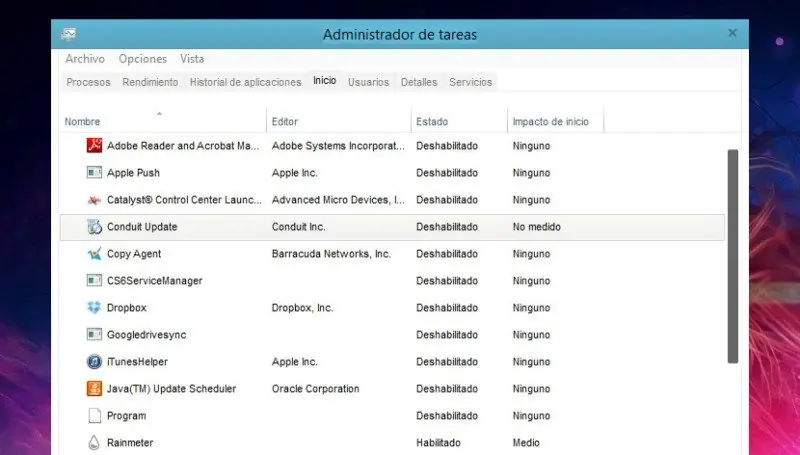Open the Vista menu
800x455 pixels.
tap(192, 59)
